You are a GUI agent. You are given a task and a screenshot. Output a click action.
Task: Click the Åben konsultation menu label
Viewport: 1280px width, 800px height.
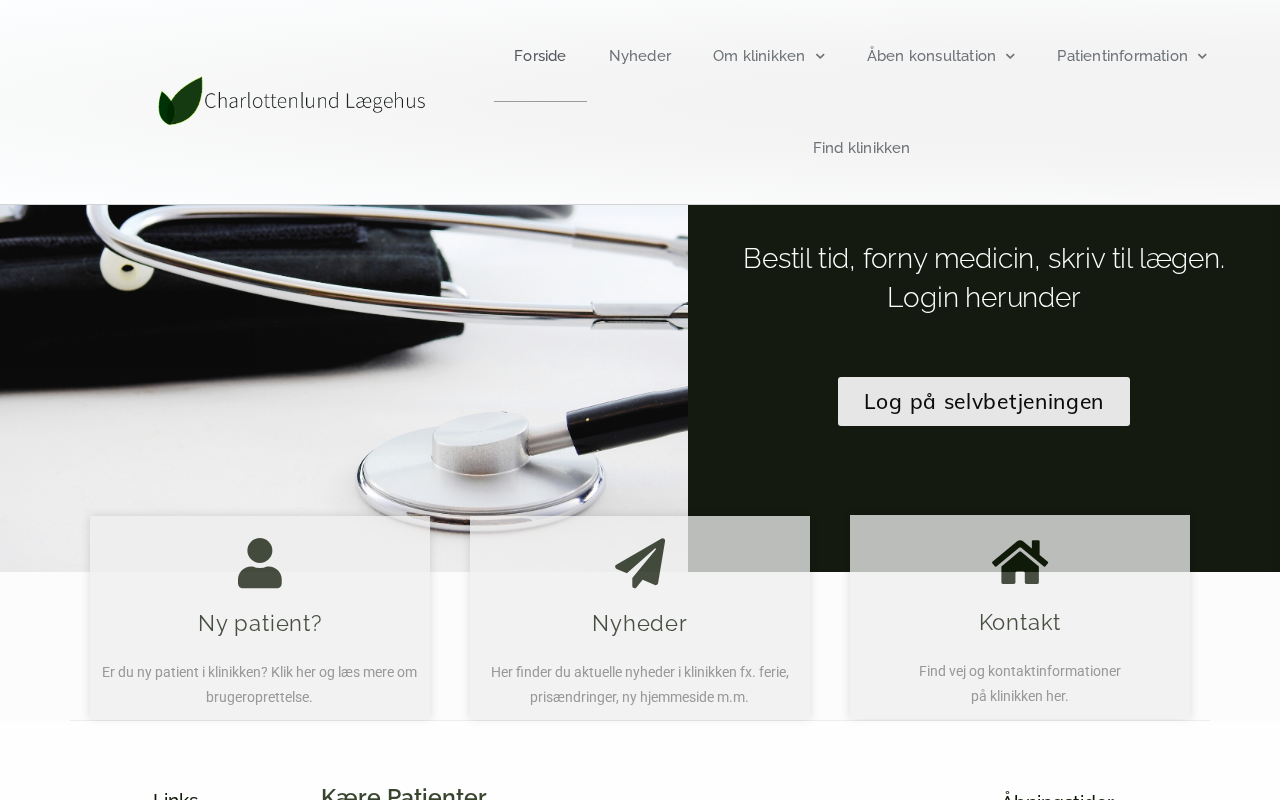point(931,56)
